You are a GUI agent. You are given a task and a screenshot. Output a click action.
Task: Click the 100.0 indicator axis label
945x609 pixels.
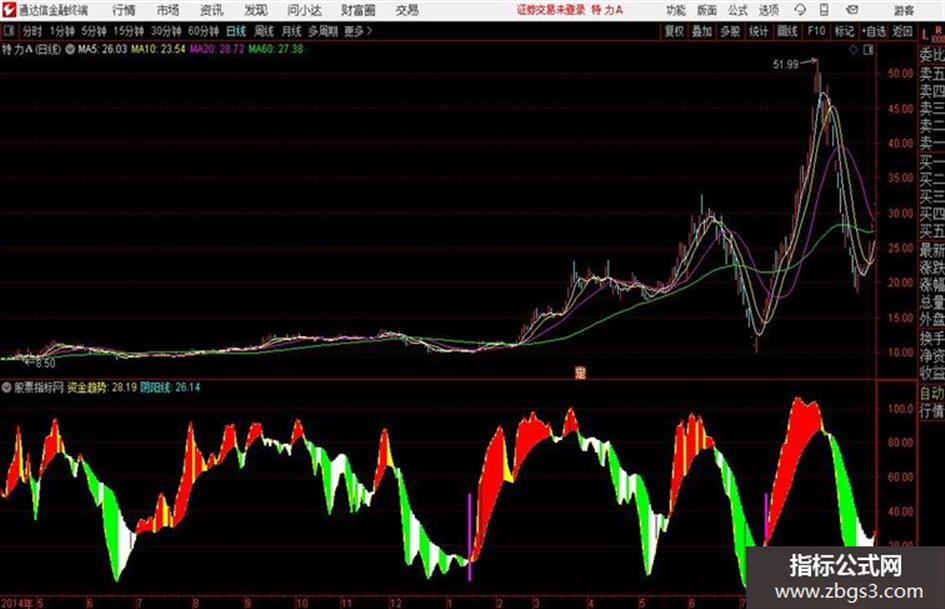(x=900, y=408)
